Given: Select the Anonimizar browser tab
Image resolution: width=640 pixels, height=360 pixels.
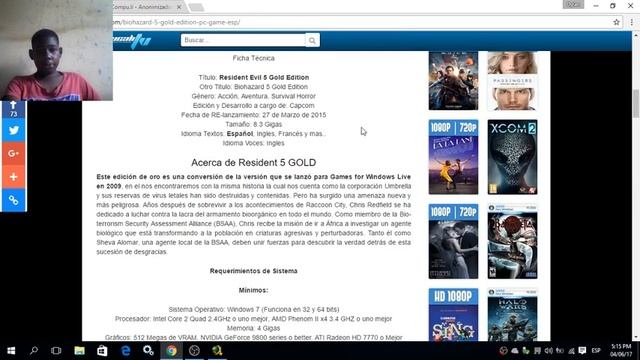Looking at the screenshot, I should [x=144, y=7].
